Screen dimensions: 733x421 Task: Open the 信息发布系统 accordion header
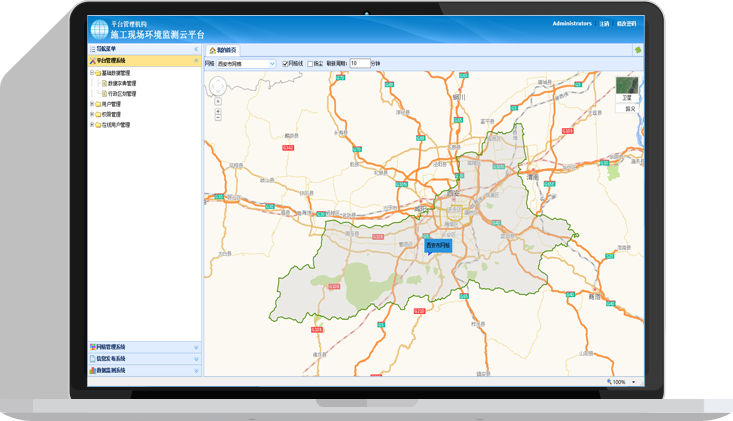(x=144, y=359)
